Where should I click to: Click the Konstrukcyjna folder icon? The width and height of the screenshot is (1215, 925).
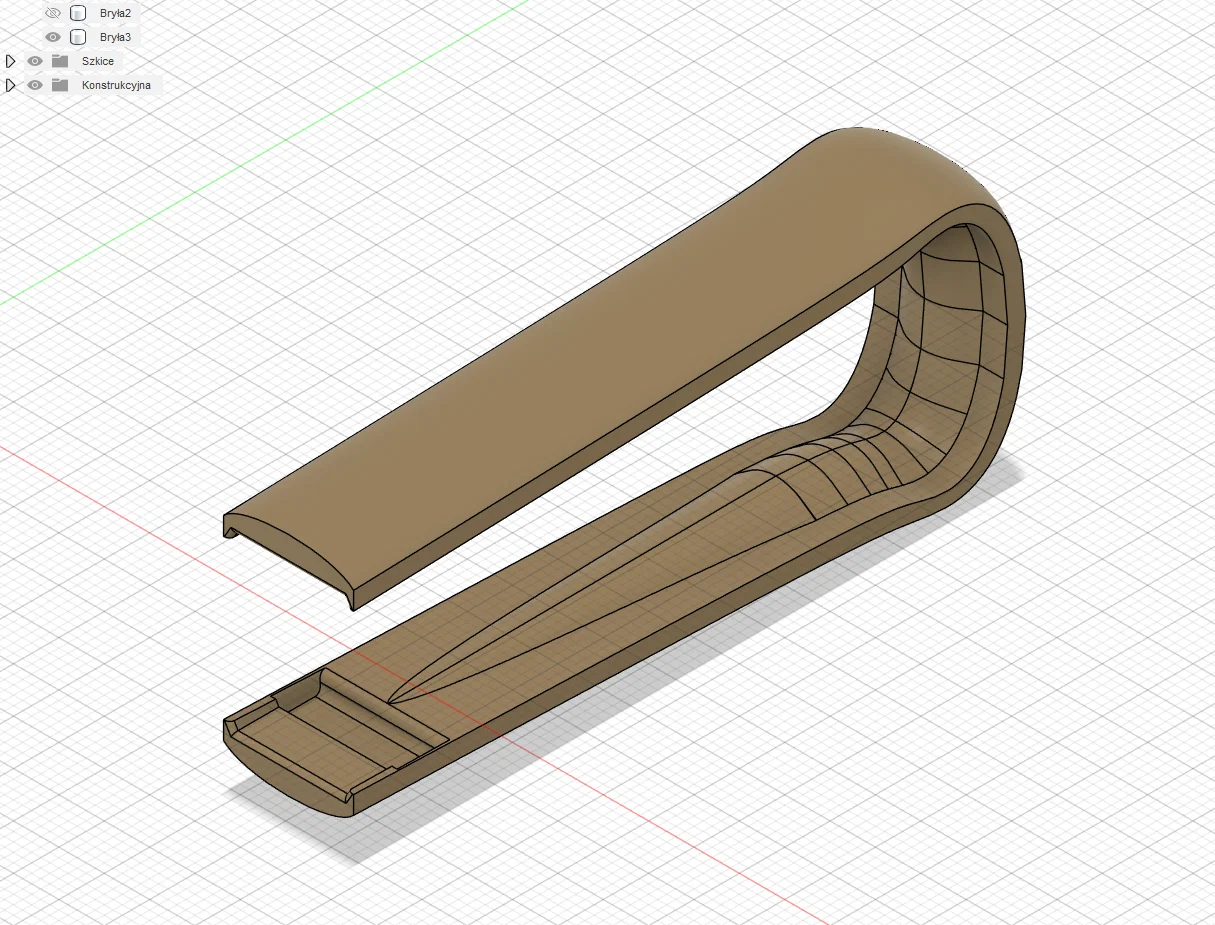click(x=60, y=85)
